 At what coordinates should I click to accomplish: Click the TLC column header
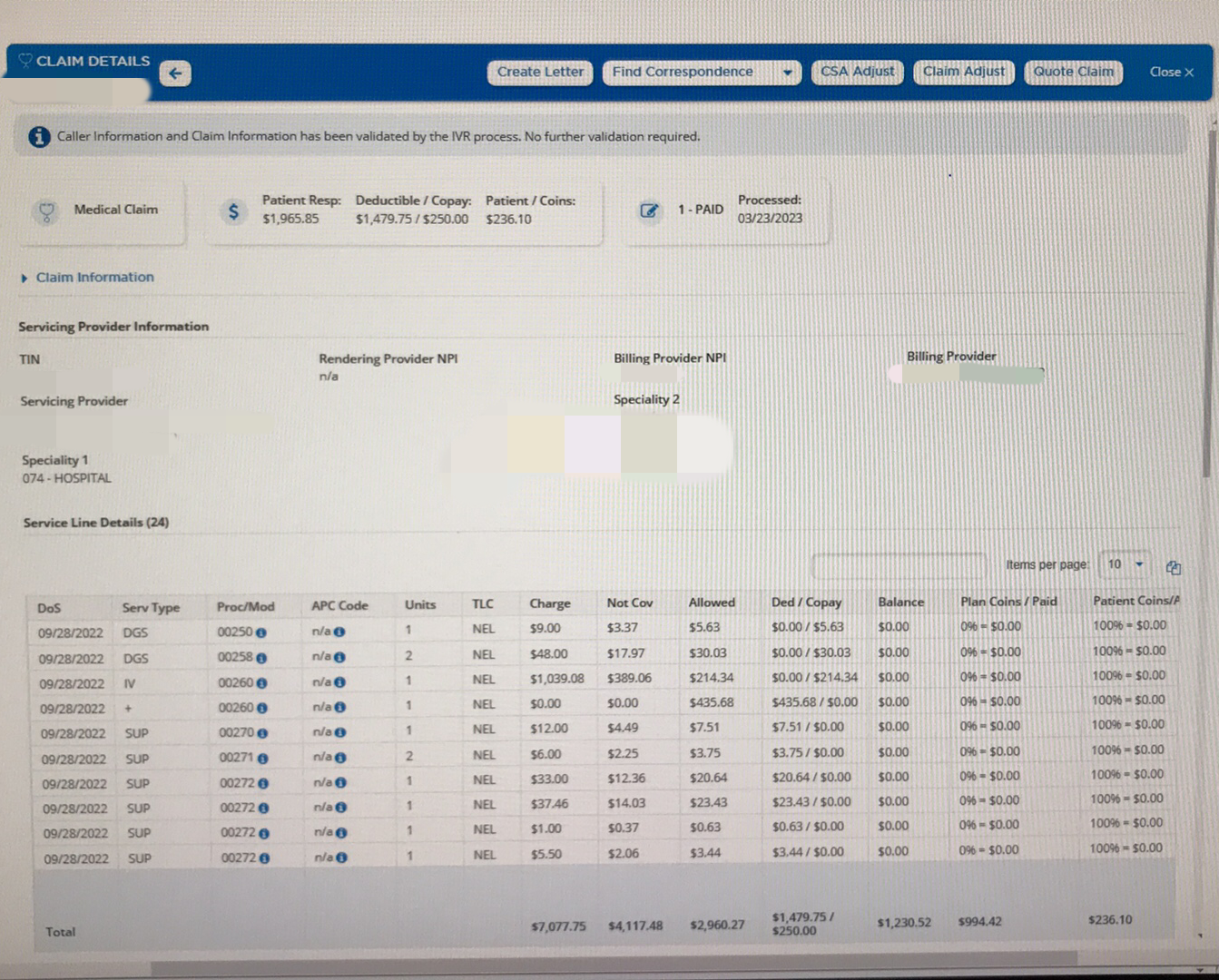(483, 604)
